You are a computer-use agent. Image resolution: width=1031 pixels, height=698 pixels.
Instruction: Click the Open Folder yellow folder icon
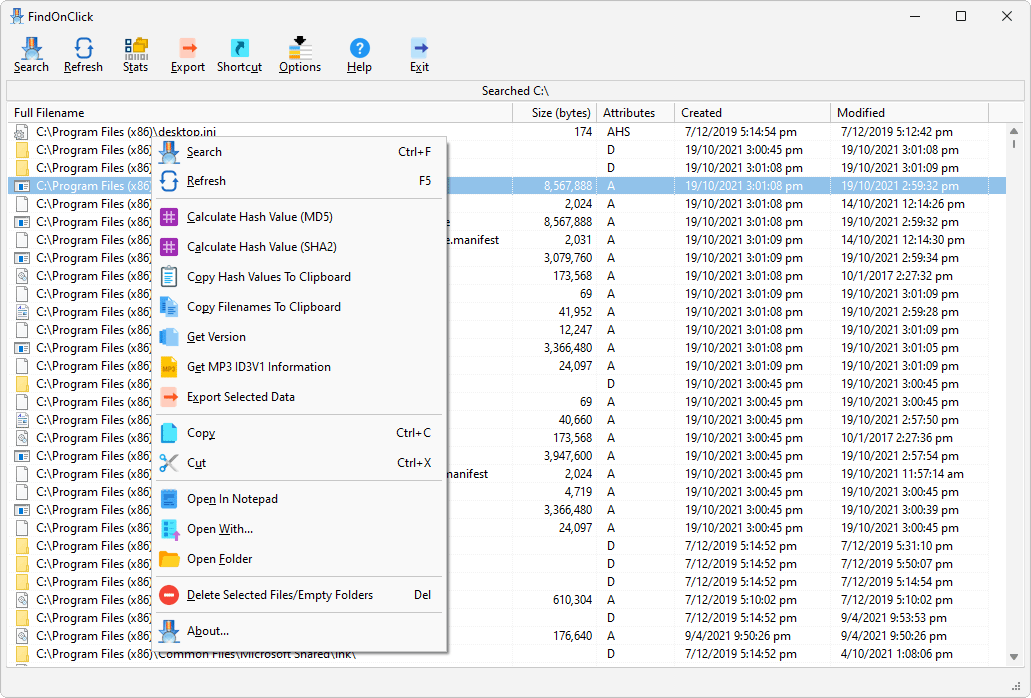tap(169, 559)
